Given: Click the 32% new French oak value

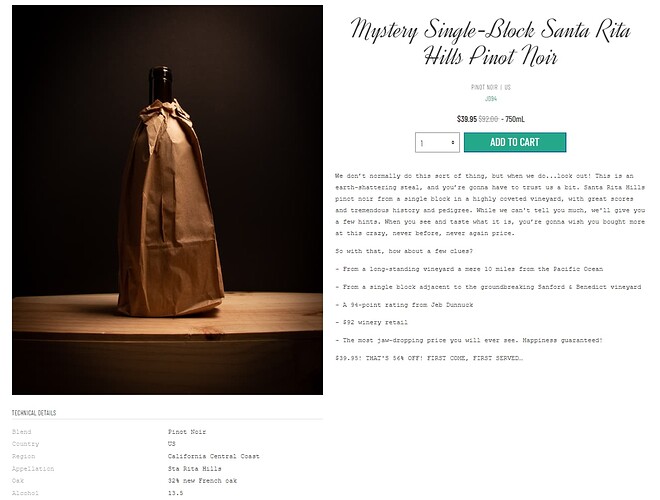Looking at the screenshot, I should click(202, 481).
